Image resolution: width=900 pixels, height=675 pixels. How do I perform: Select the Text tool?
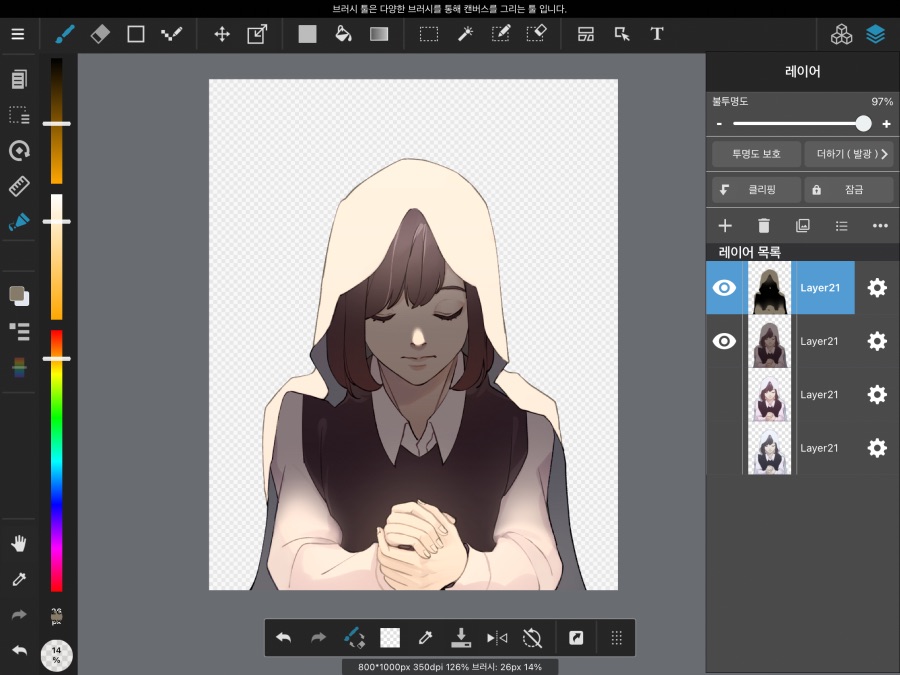pos(657,33)
